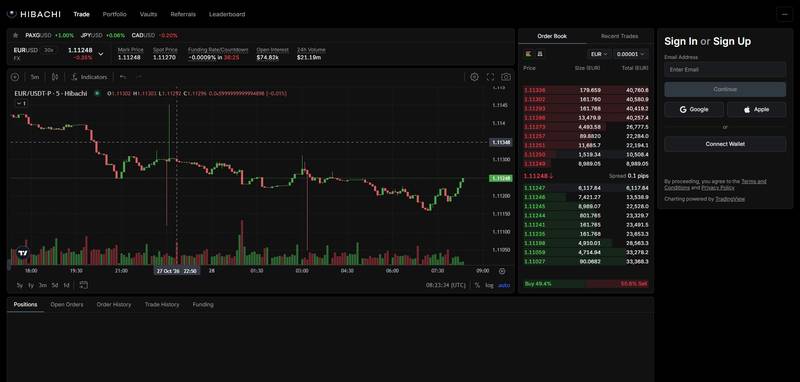The width and height of the screenshot is (800, 382).
Task: Click the green status dot beside chart title
Action: 96,93
